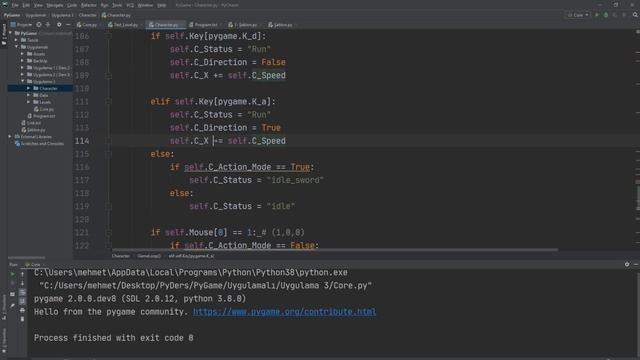Open the Core run configuration dropdown
The height and width of the screenshot is (360, 640).
point(578,15)
